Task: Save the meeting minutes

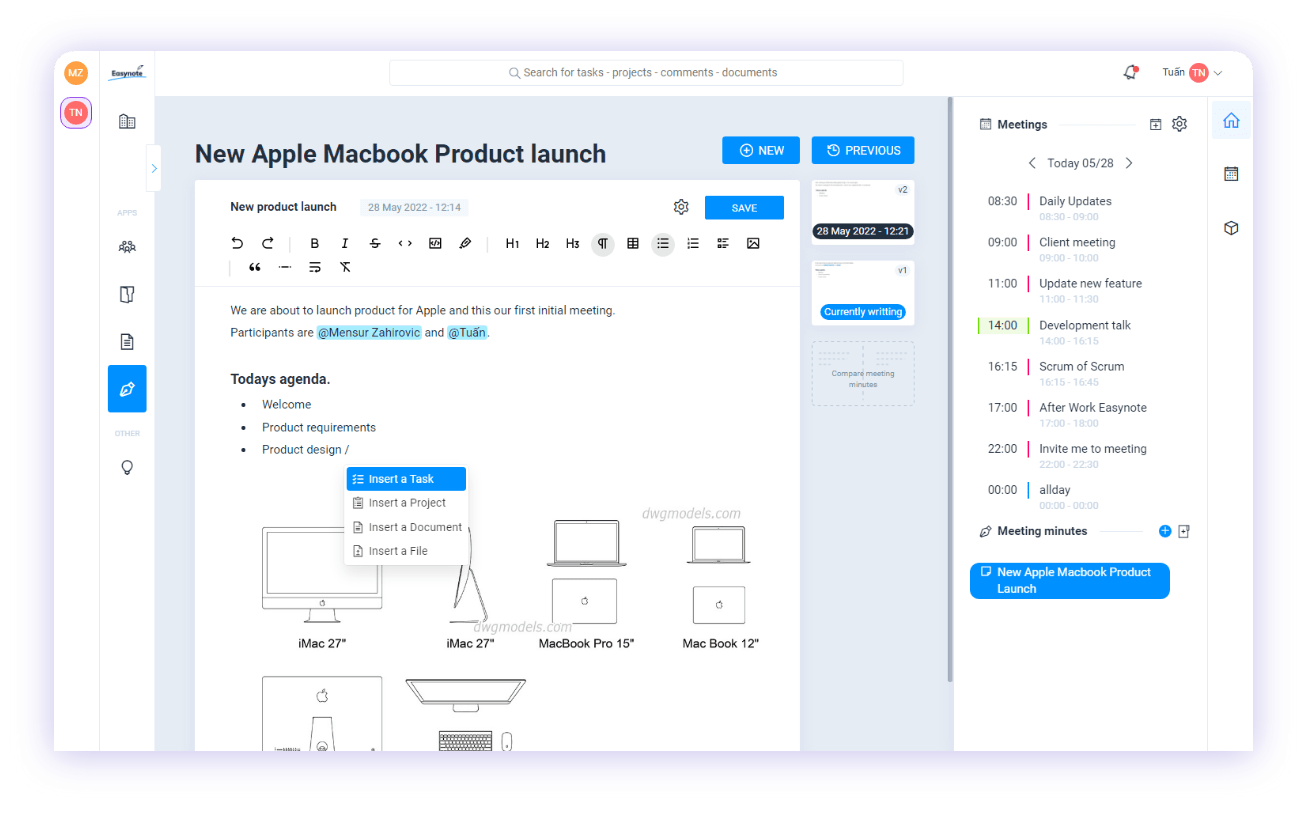Action: click(x=744, y=208)
